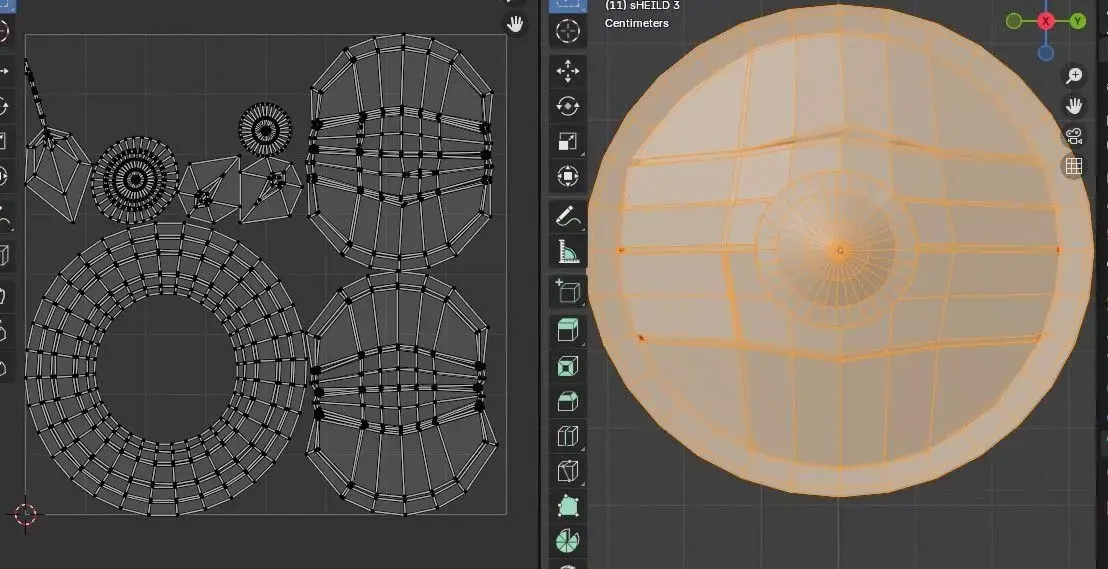Click the 2D cursor crosshair in UV editor
The image size is (1108, 569).
[25, 515]
